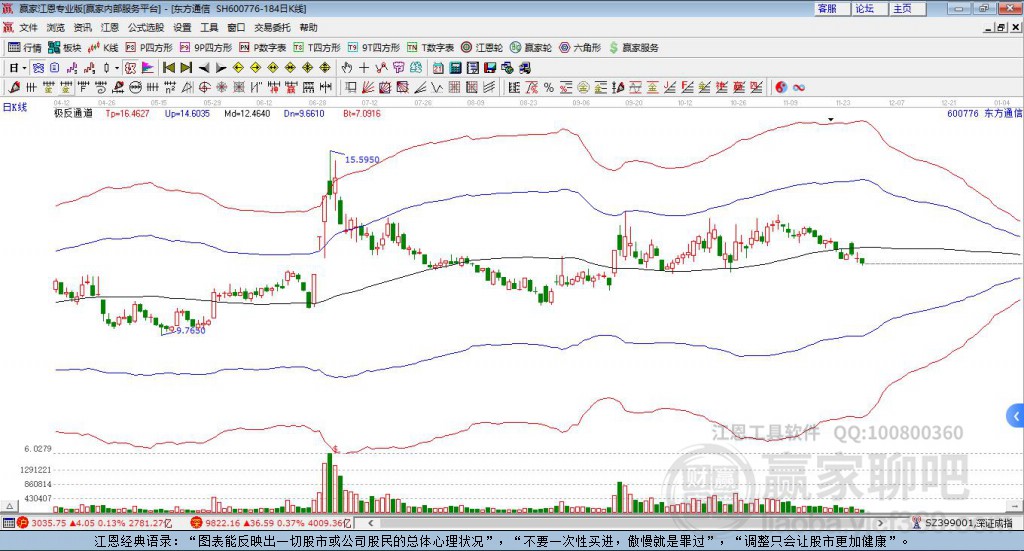Image resolution: width=1024 pixels, height=551 pixels.
Task: Expand the candlestick type dropdown arrow
Action: pos(117,68)
